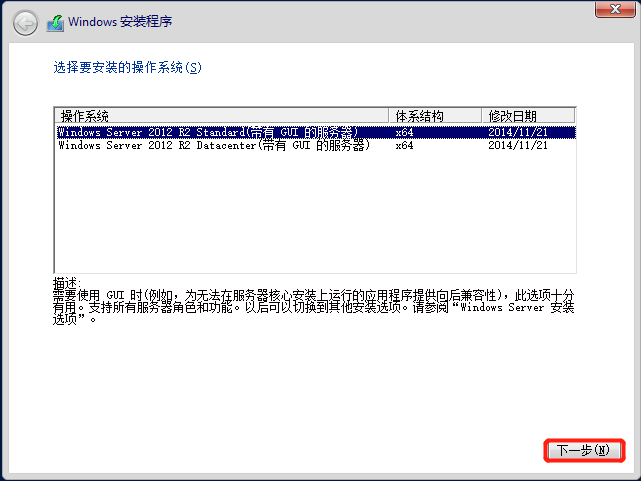Image resolution: width=641 pixels, height=481 pixels.
Task: Click the back arrow button
Action: pyautogui.click(x=25, y=23)
